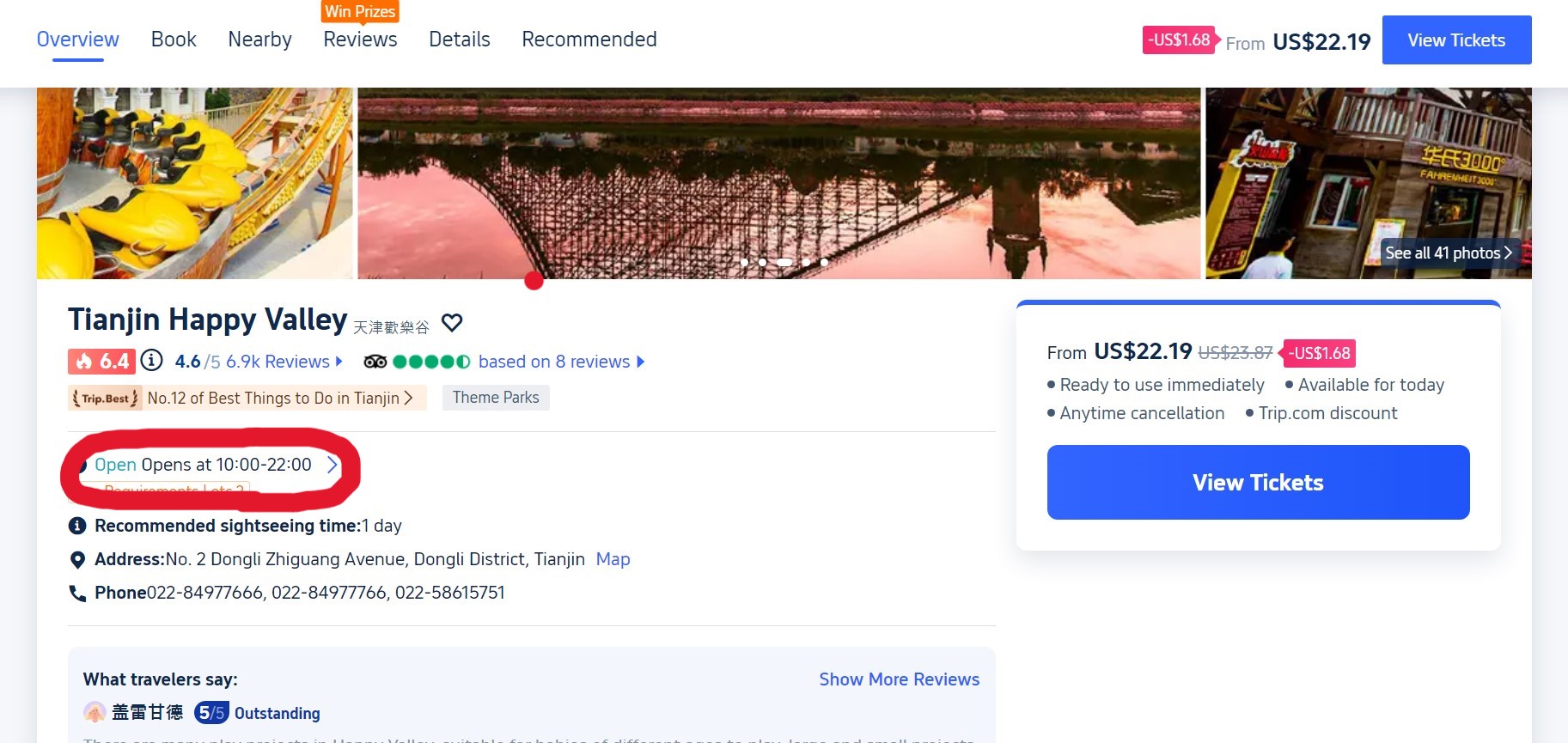This screenshot has width=1568, height=743.
Task: Click the TripAdvisor owl icon
Action: pyautogui.click(x=375, y=362)
